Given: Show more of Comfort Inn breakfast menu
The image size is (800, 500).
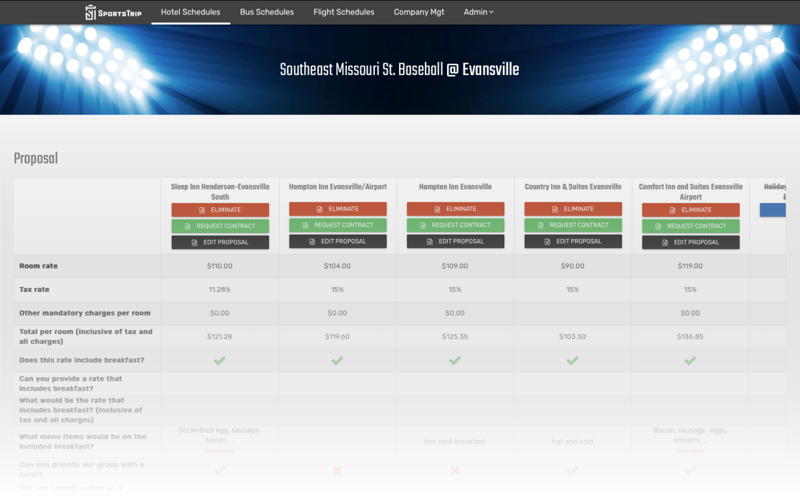Looking at the screenshot, I should pos(690,451).
